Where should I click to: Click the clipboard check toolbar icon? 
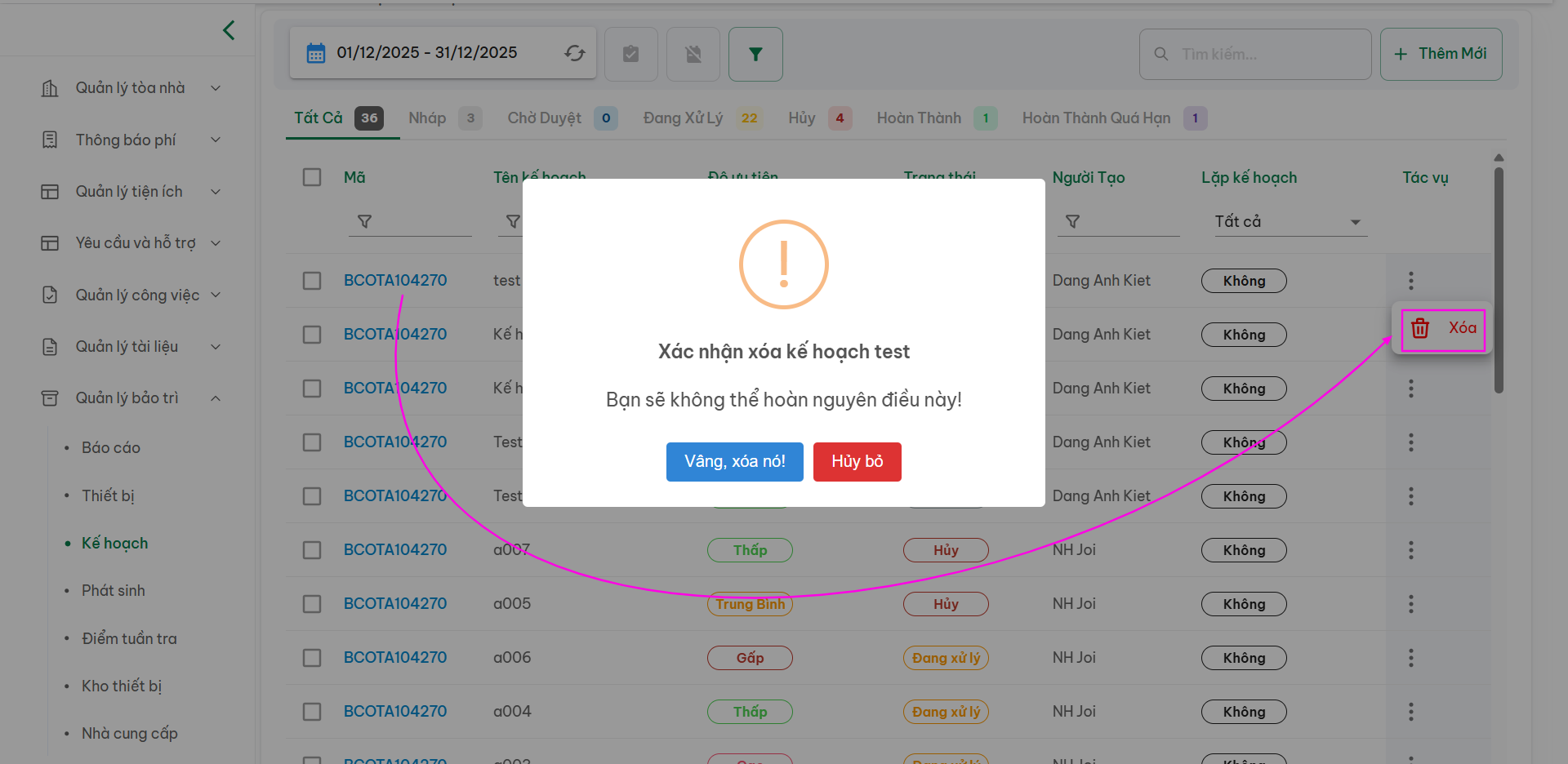630,54
